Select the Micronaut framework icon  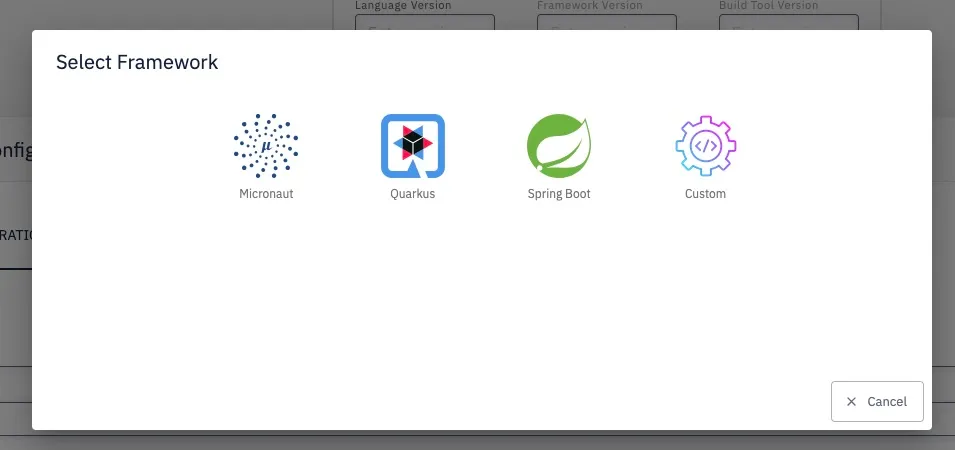point(266,146)
